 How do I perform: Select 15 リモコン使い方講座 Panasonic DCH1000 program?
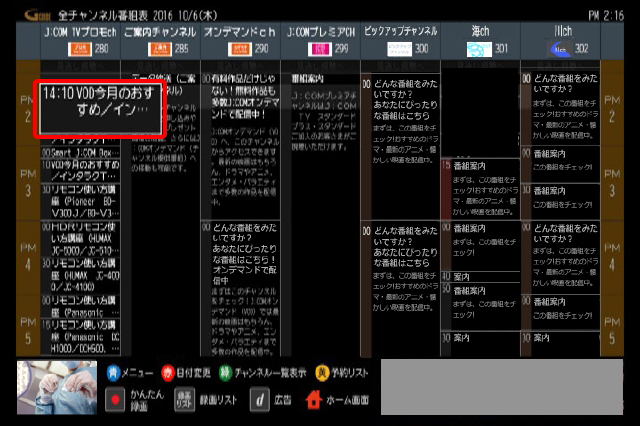[80, 337]
